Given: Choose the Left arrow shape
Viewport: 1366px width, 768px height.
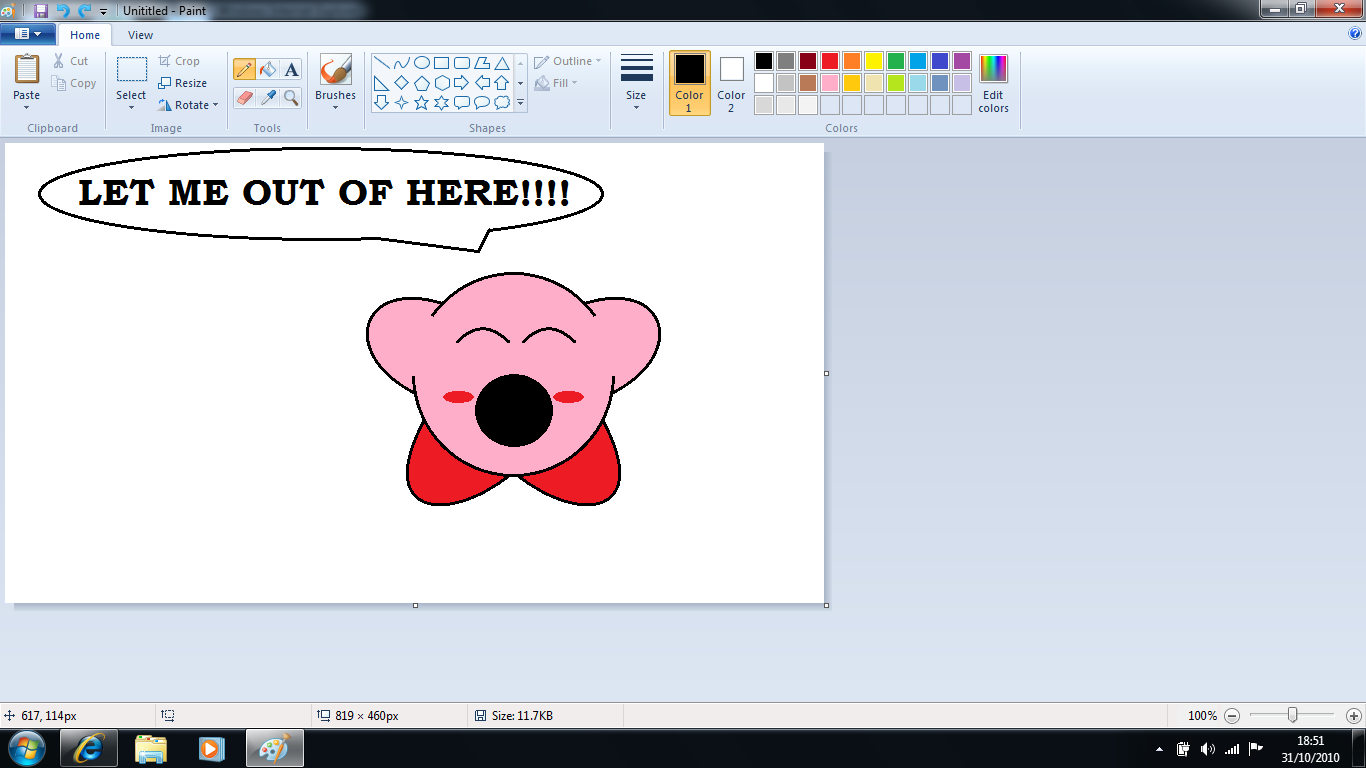Looking at the screenshot, I should (481, 82).
